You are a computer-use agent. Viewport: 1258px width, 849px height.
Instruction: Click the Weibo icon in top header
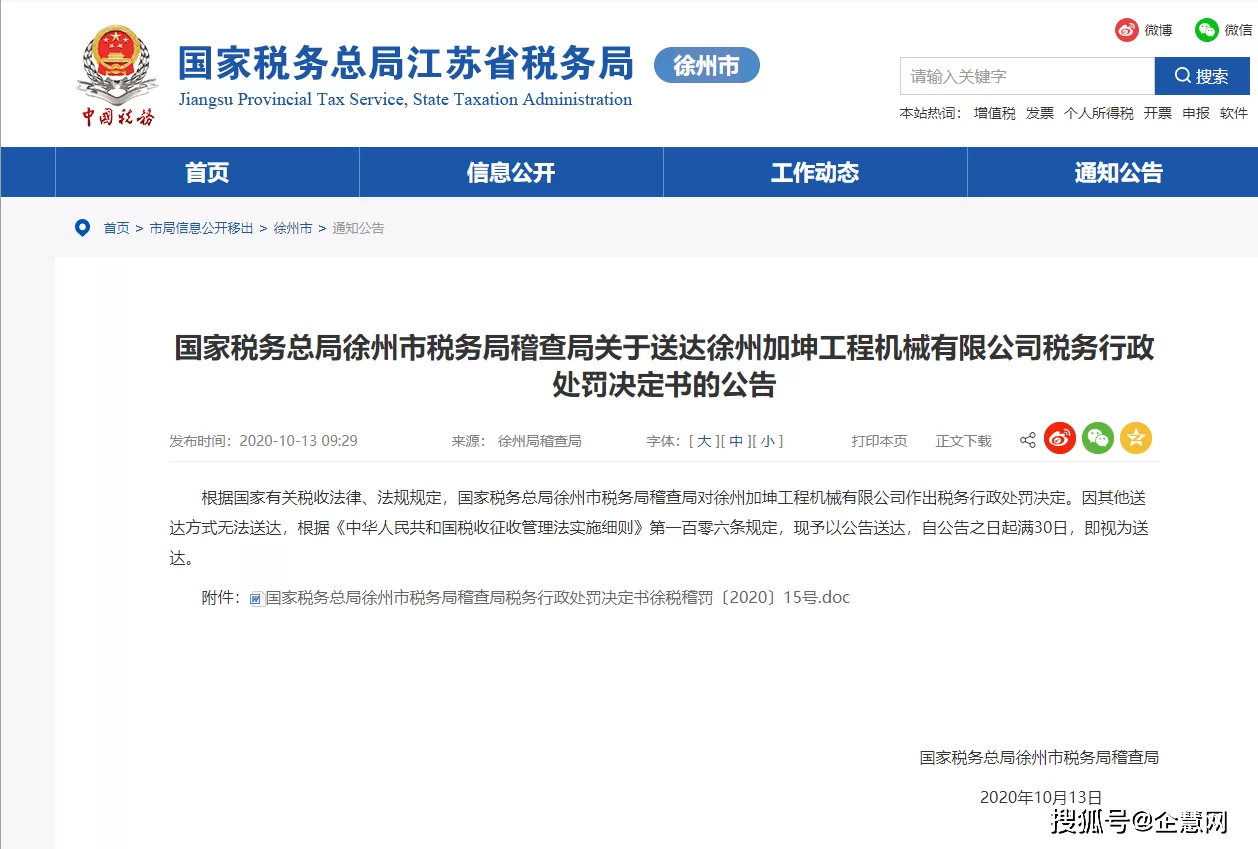[x=1127, y=30]
